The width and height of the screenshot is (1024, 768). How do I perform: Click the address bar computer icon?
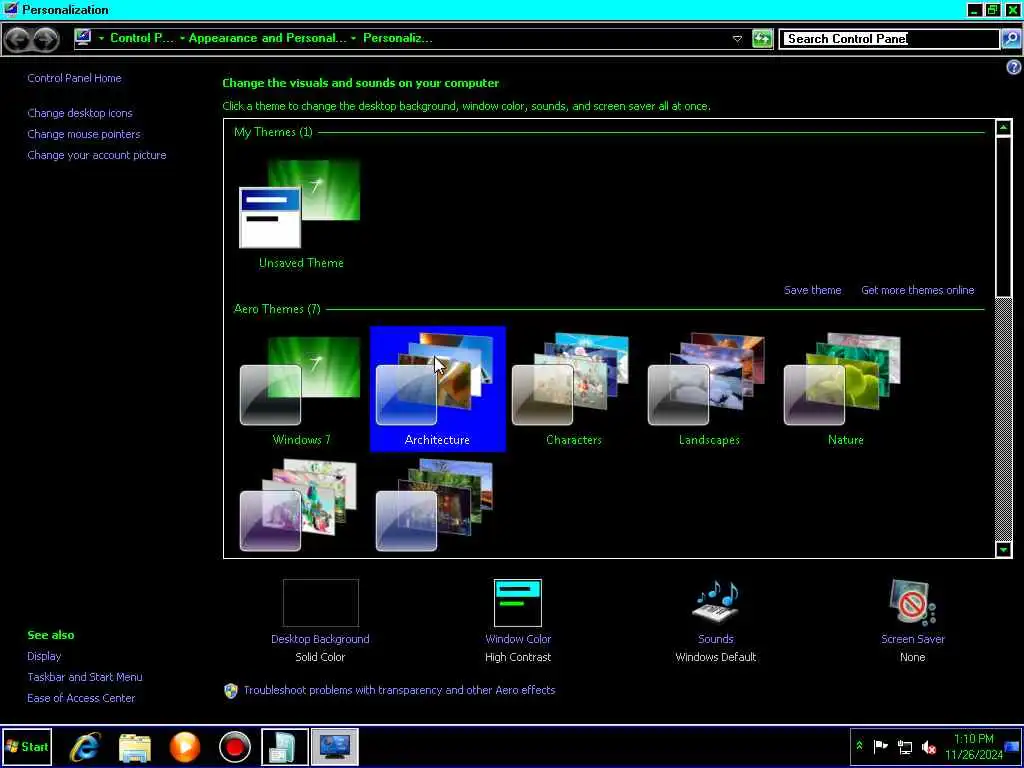(x=83, y=38)
